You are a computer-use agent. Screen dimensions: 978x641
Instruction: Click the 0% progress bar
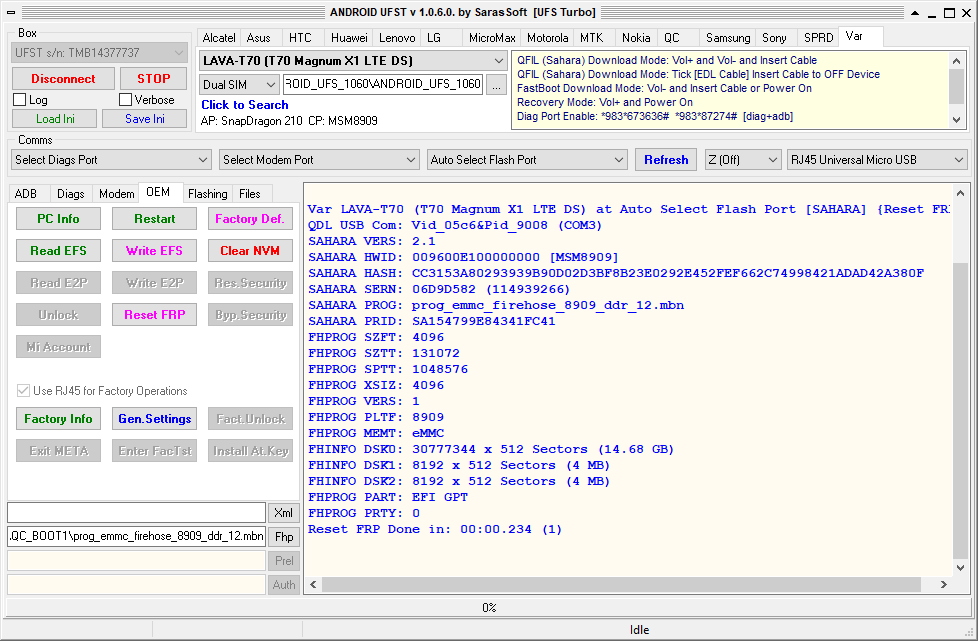488,607
